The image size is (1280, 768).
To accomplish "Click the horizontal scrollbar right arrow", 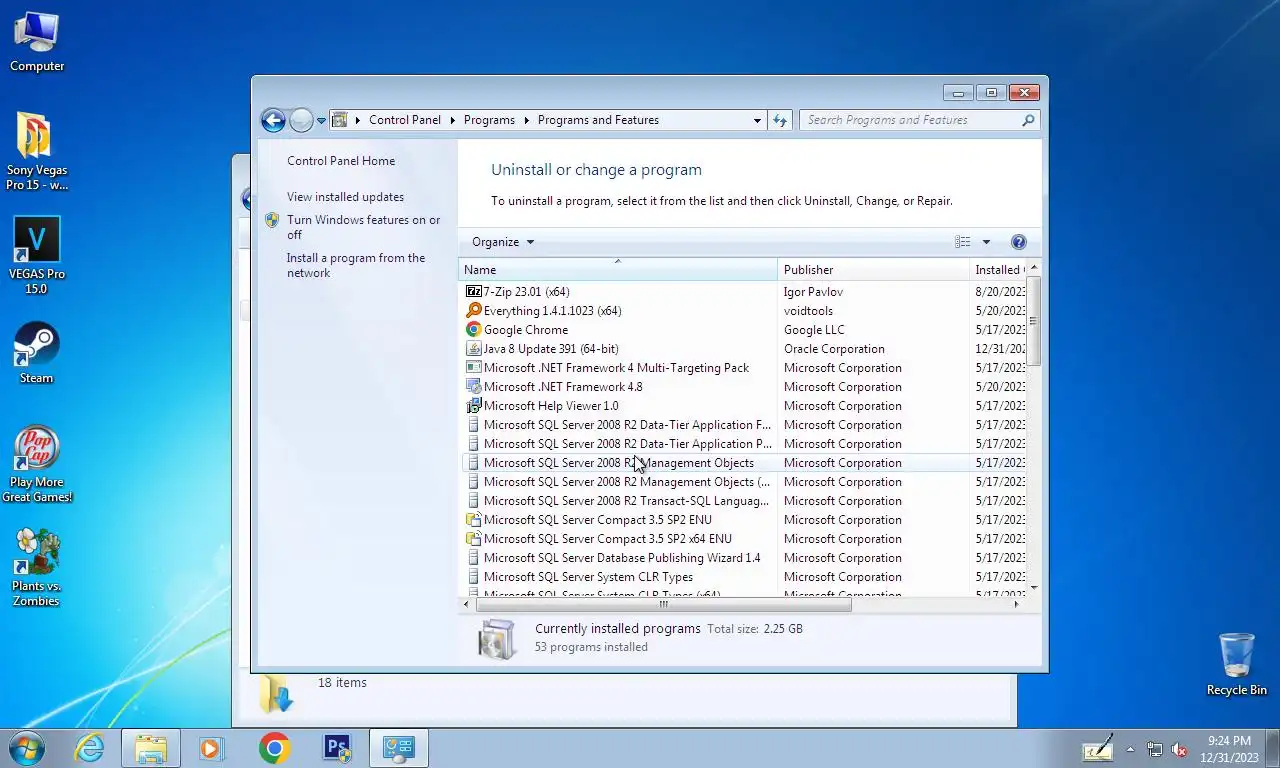I will click(1016, 604).
